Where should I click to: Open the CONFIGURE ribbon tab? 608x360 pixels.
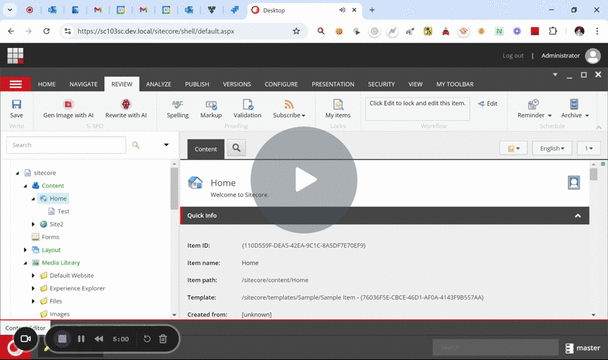pyautogui.click(x=281, y=84)
